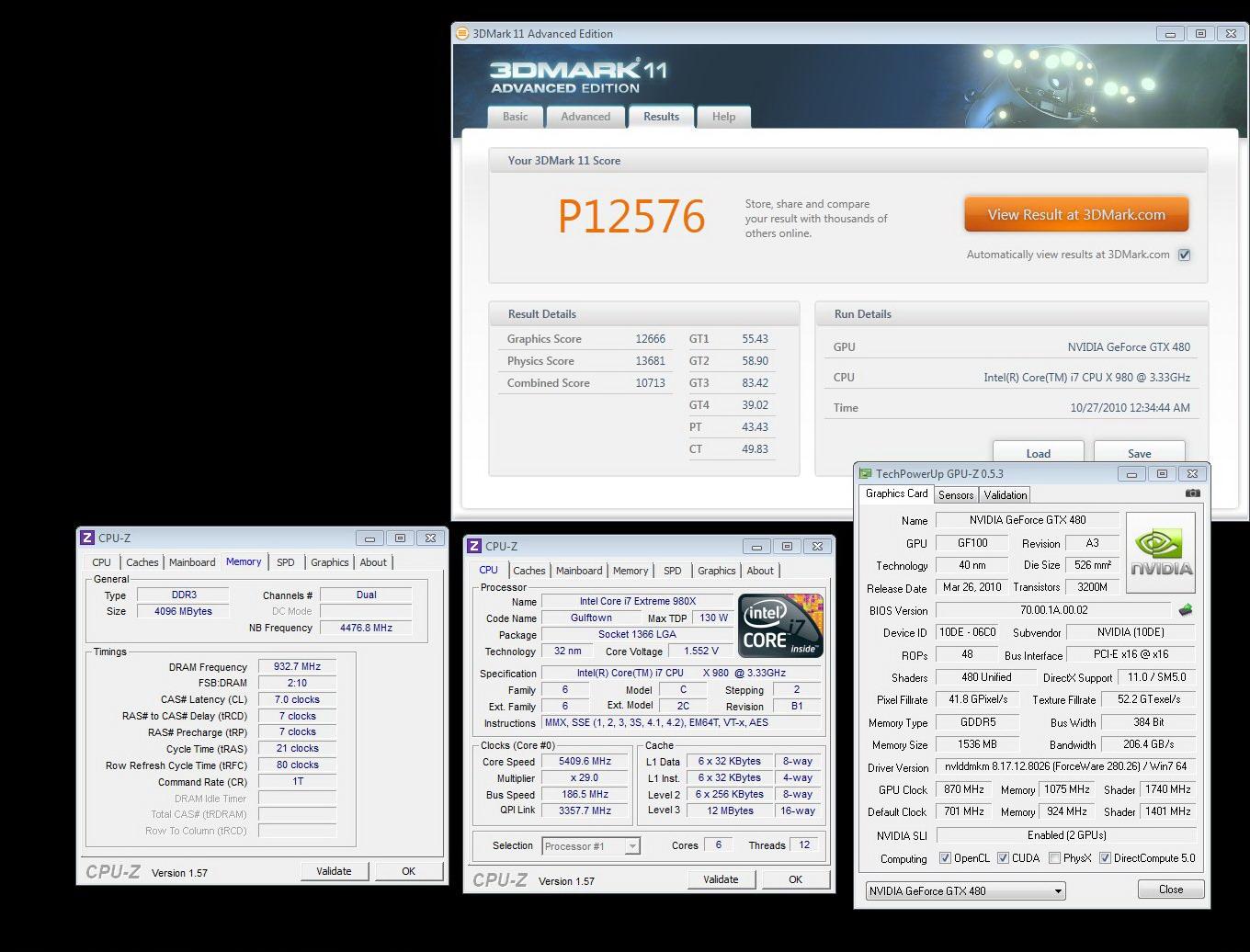Toggle the DirectCompute 5.0 checkbox
The image size is (1250, 952).
[1106, 858]
